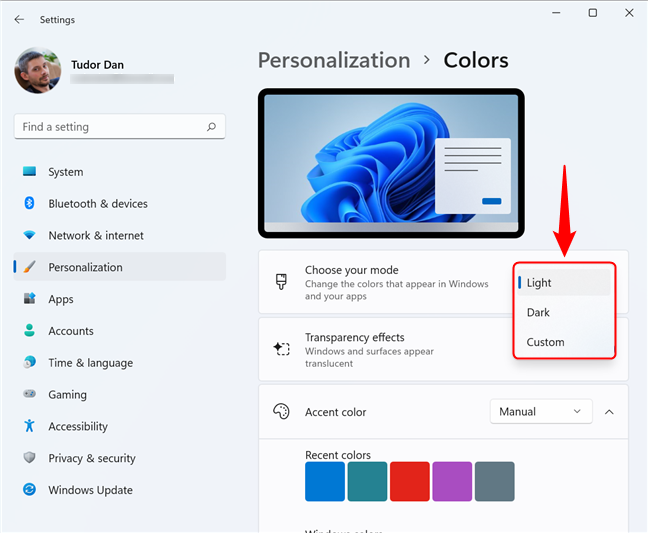Minimize the Settings window

pos(556,13)
